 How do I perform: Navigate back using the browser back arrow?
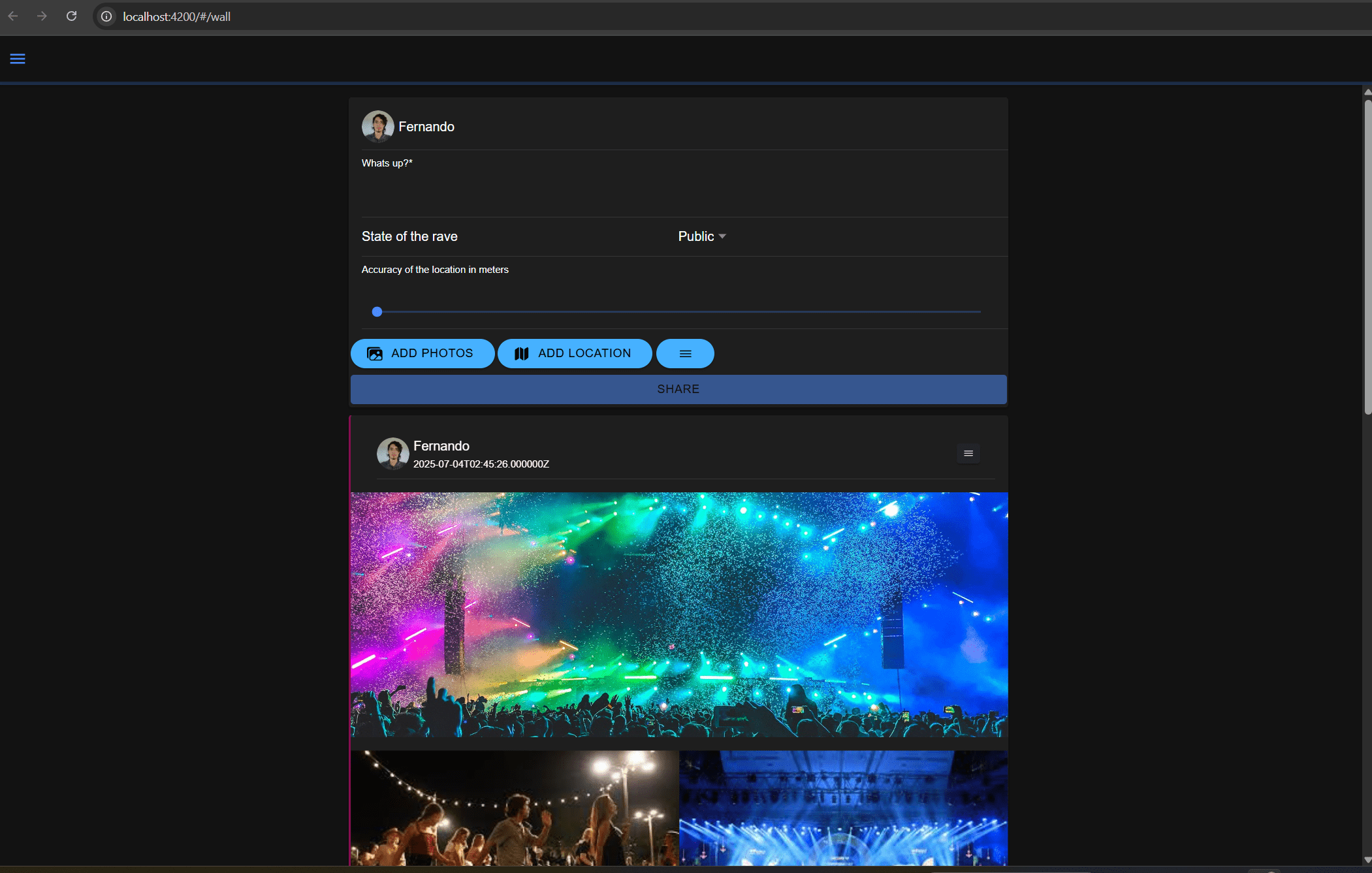[x=13, y=16]
